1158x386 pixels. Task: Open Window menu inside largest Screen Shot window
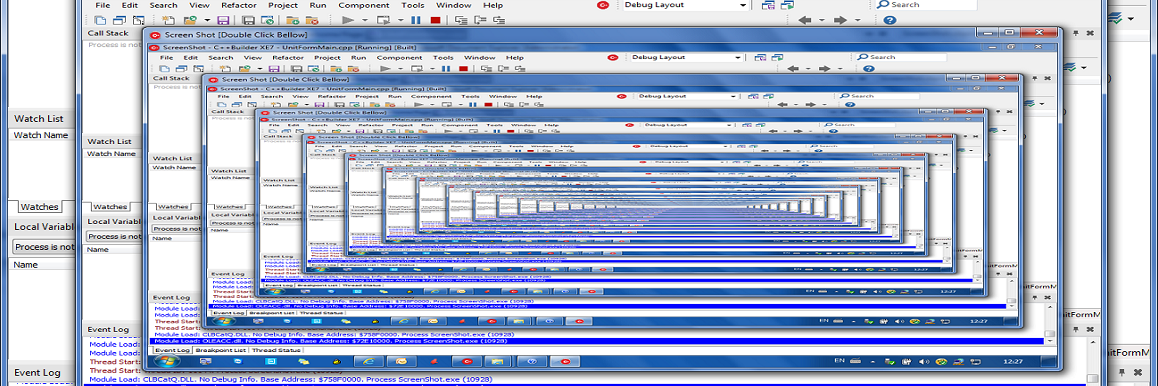click(479, 58)
